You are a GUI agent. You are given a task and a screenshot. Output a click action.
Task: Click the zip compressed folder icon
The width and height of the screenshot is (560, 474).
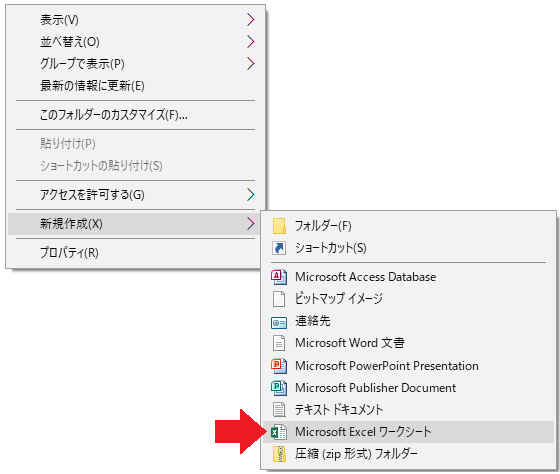[279, 454]
